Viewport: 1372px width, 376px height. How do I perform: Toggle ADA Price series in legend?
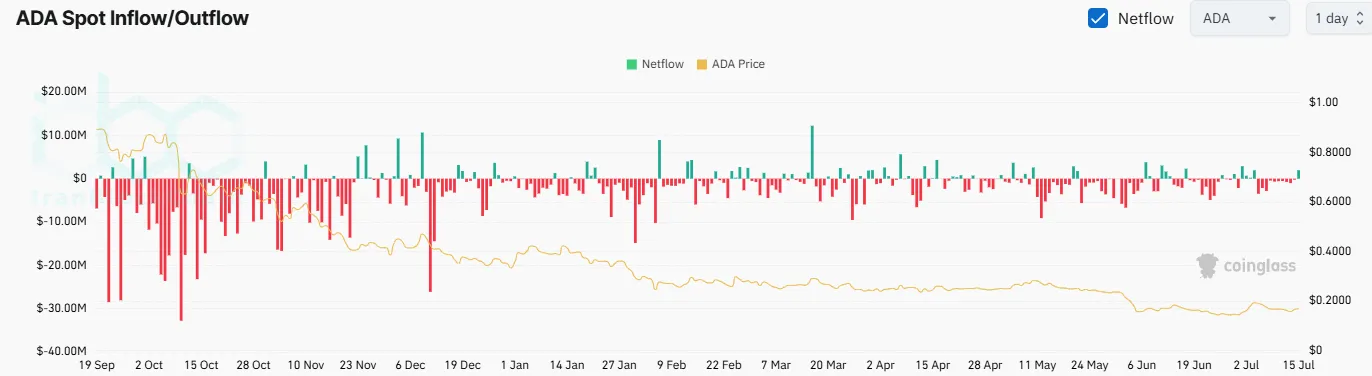coord(730,64)
